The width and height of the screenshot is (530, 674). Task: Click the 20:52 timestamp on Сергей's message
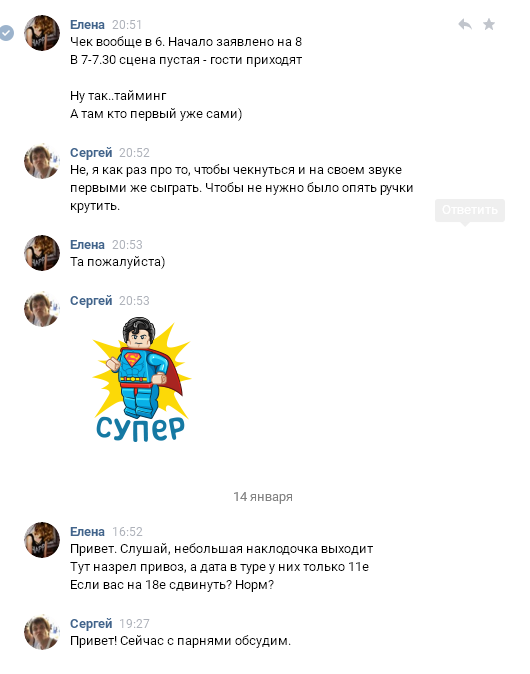134,153
